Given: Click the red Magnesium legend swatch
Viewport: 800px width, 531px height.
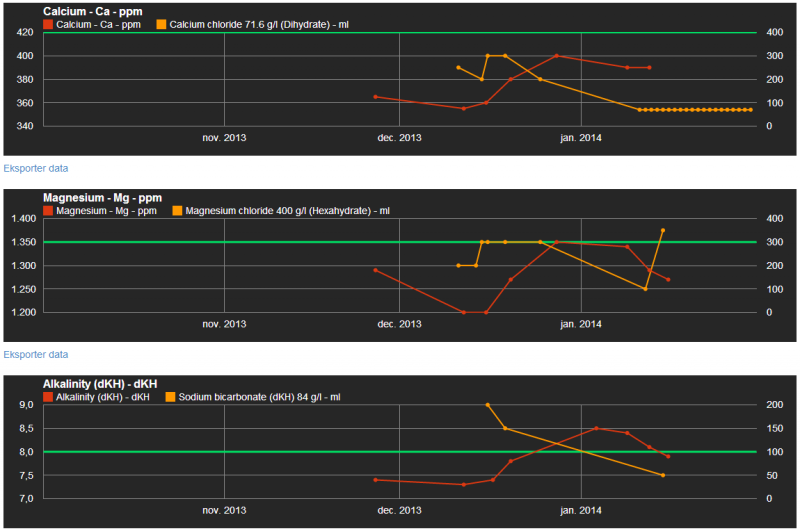Looking at the screenshot, I should pos(48,211).
